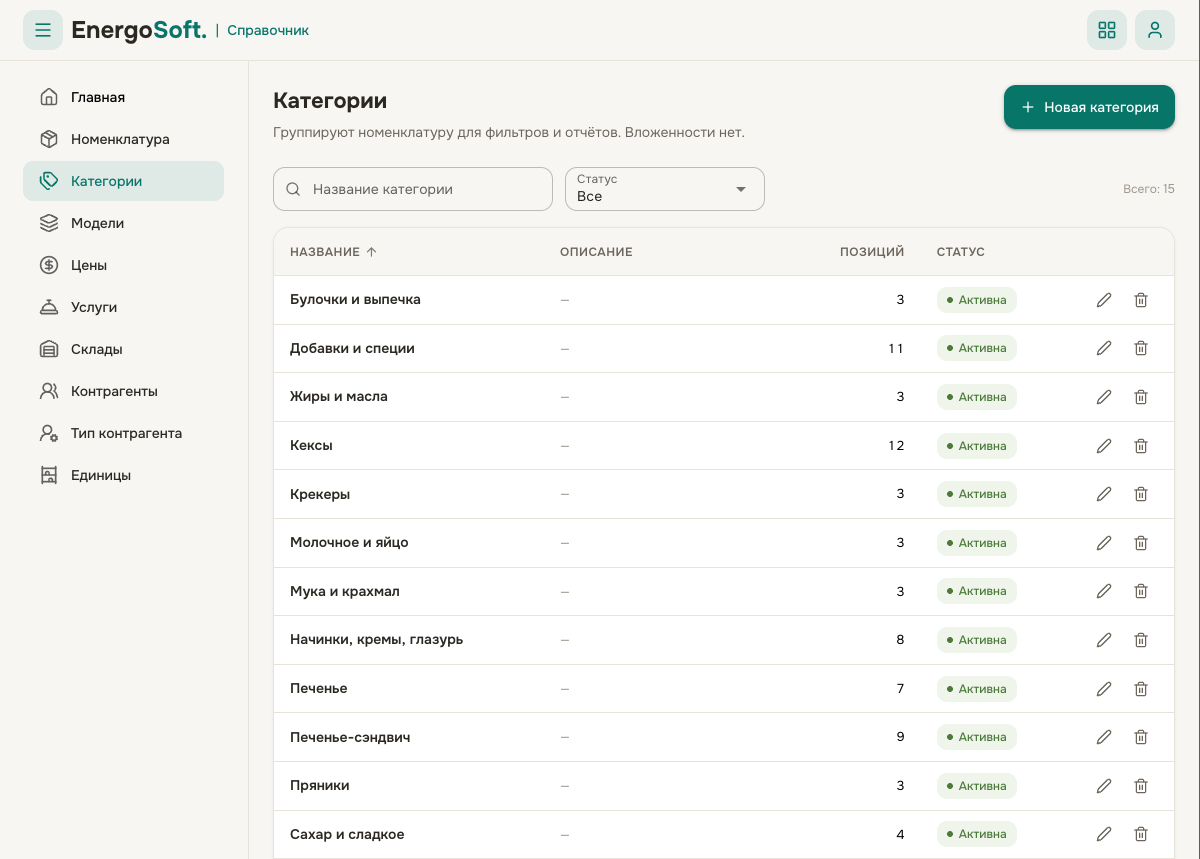Click pencil icon for Мука и крахмал
This screenshot has width=1200, height=859.
pyautogui.click(x=1104, y=591)
